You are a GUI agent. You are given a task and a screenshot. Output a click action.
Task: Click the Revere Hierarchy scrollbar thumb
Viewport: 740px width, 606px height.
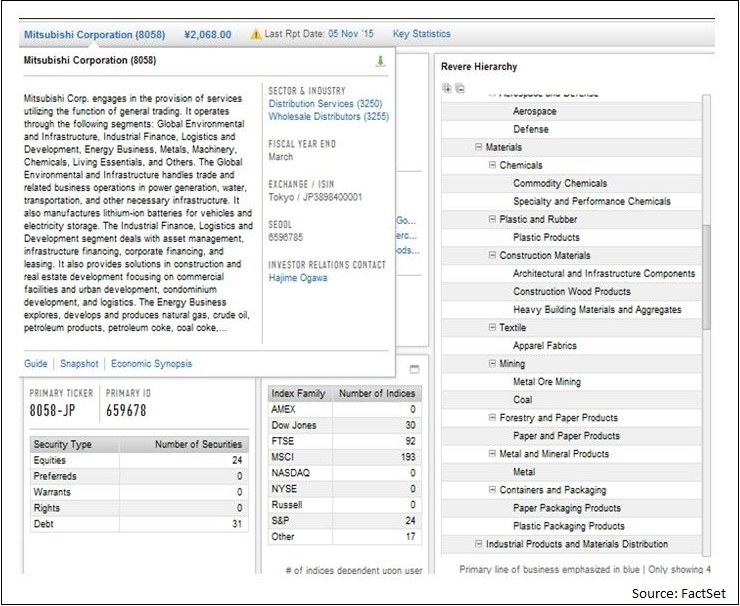pyautogui.click(x=706, y=277)
